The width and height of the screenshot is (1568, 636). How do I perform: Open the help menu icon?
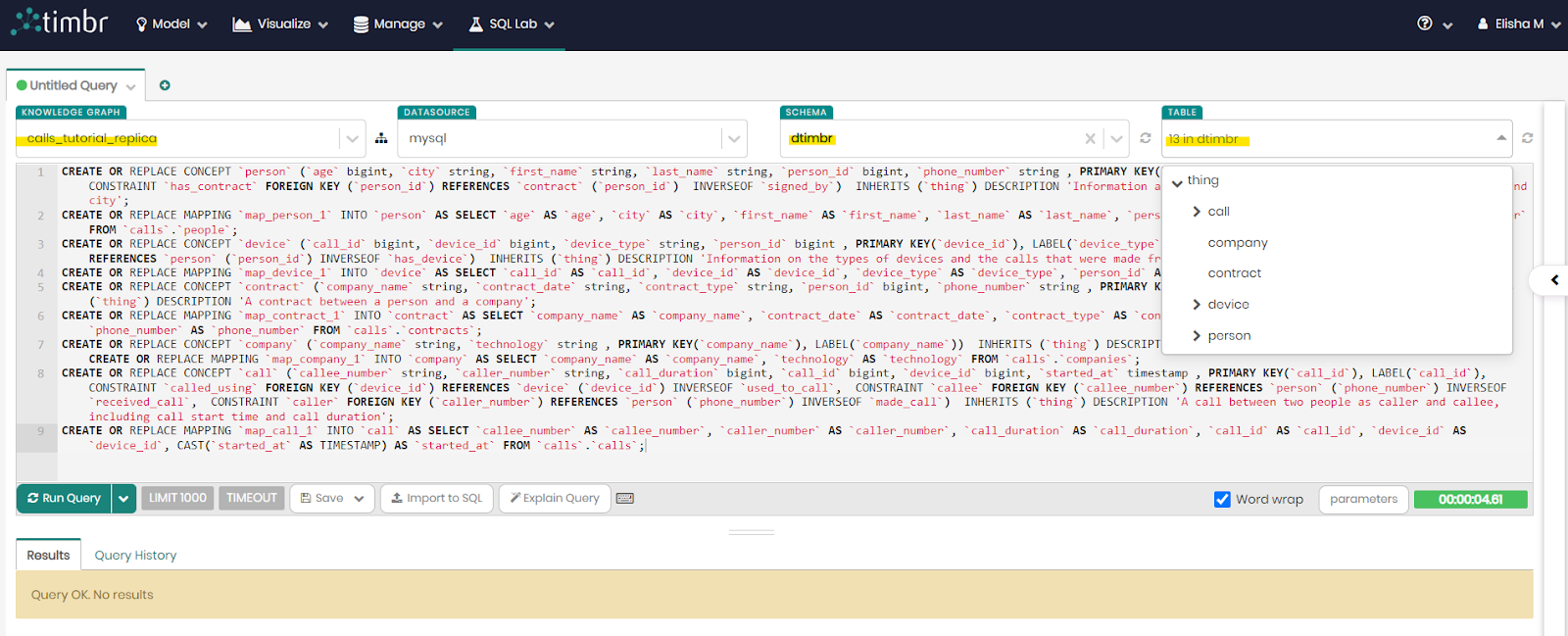click(1425, 24)
